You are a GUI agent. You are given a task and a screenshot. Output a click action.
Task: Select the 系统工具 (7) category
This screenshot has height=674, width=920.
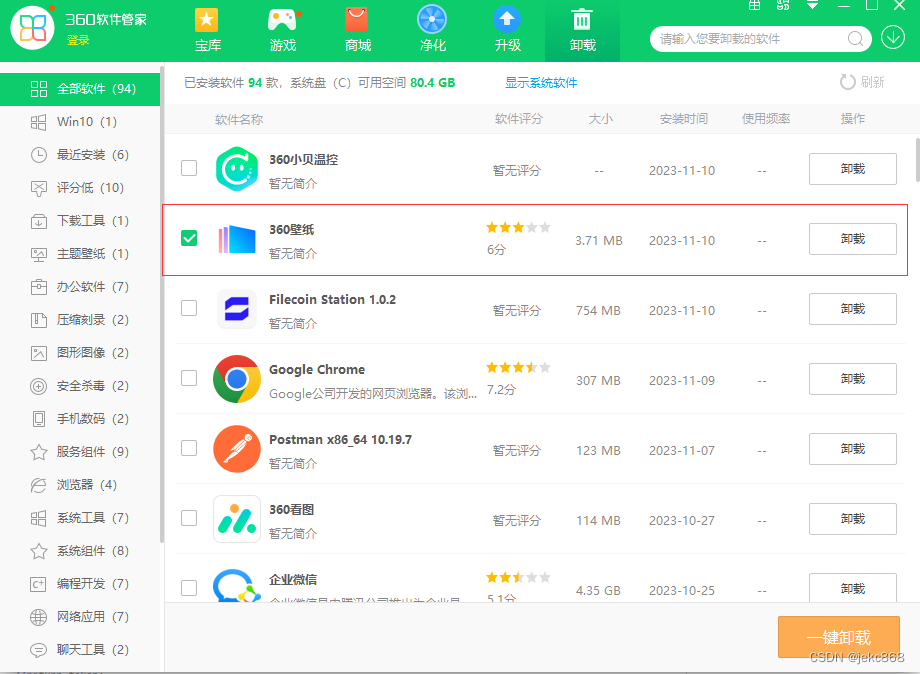tap(80, 518)
